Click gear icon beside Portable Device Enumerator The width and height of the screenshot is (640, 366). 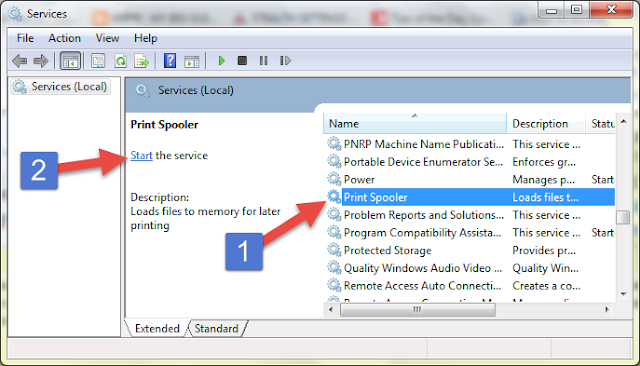pyautogui.click(x=334, y=162)
